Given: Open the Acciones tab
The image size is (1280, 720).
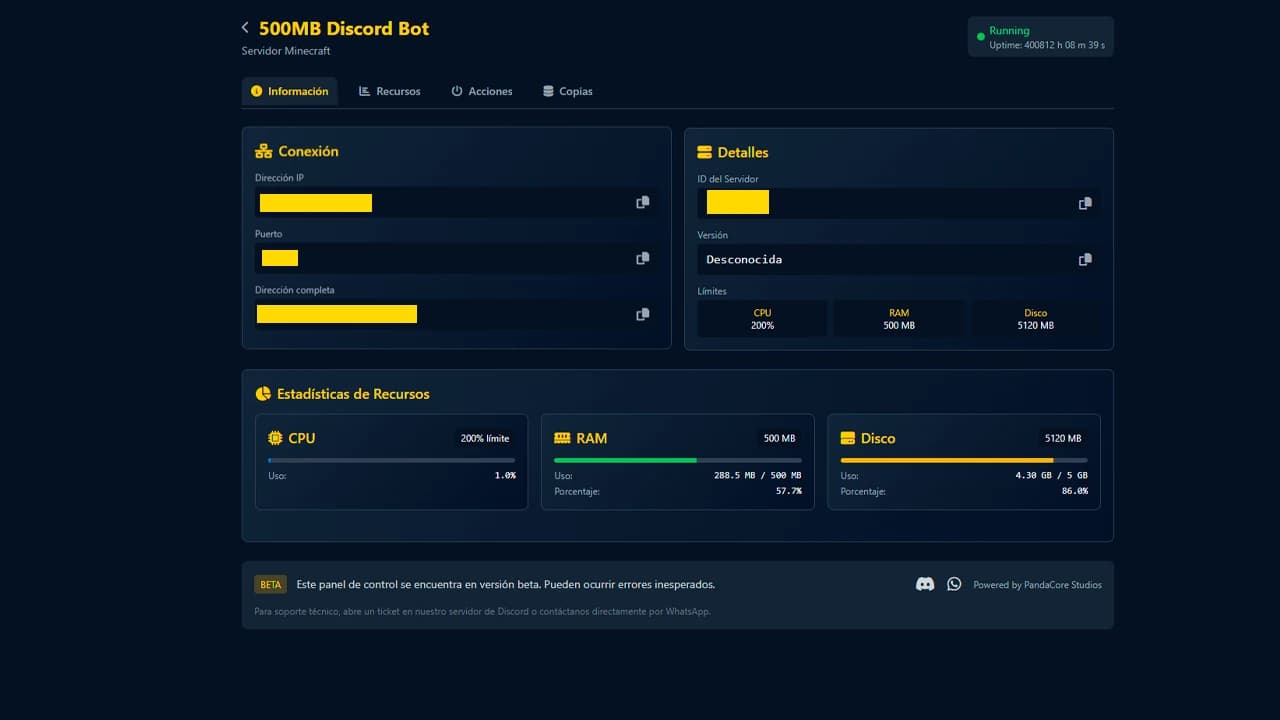Looking at the screenshot, I should tap(482, 91).
